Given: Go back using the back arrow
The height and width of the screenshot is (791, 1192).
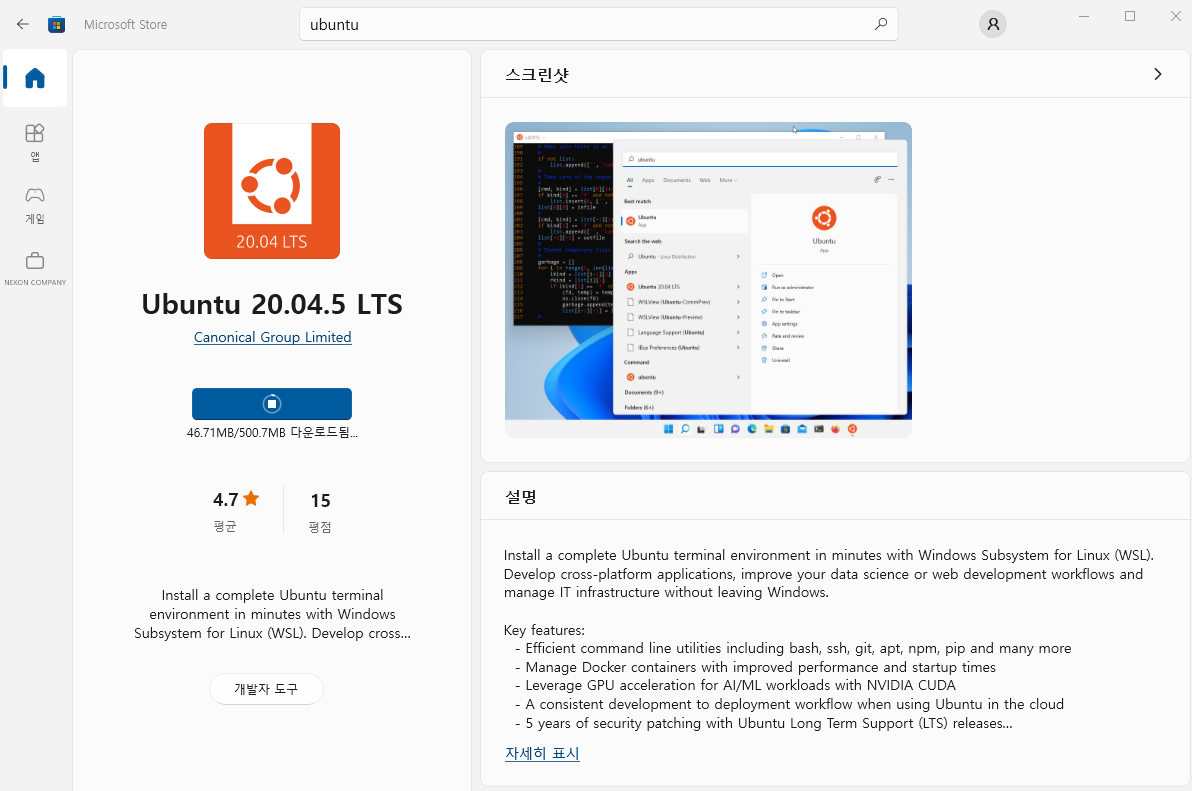Looking at the screenshot, I should [x=23, y=24].
